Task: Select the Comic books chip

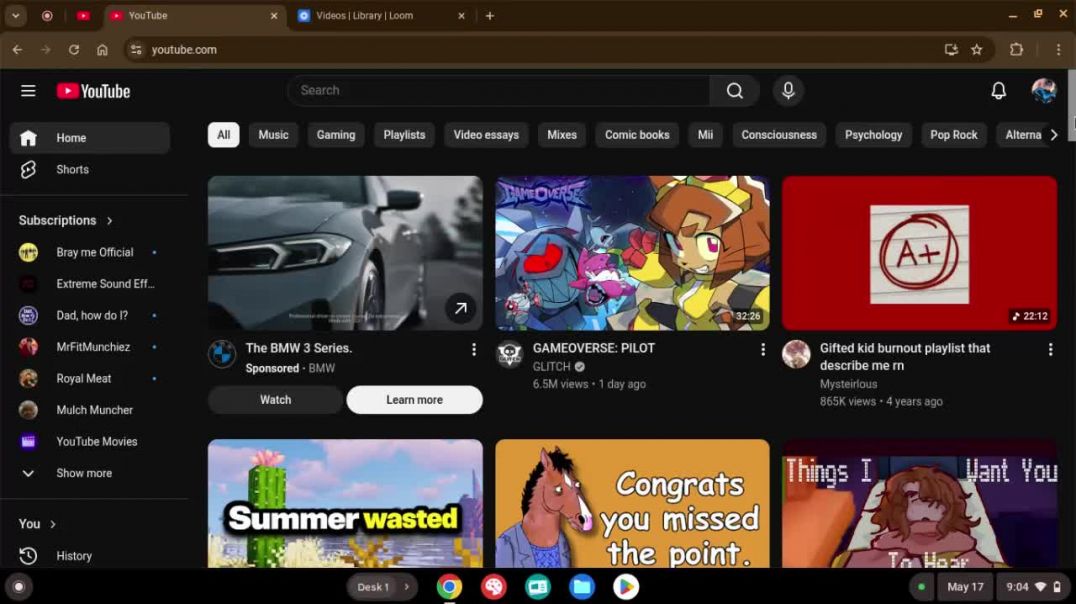Action: [x=637, y=135]
